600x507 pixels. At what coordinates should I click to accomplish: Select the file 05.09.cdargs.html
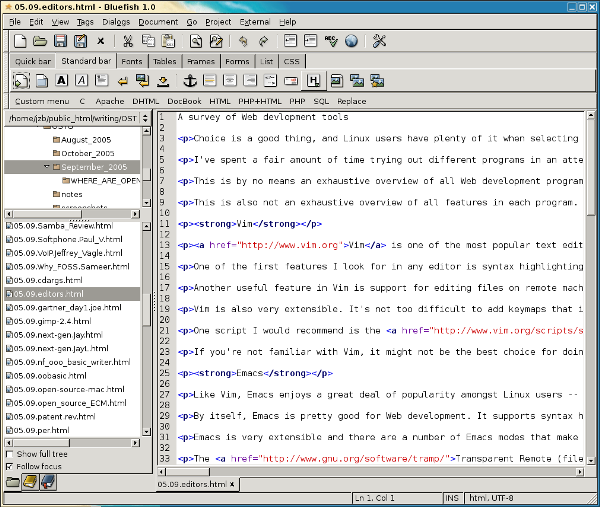(x=44, y=280)
